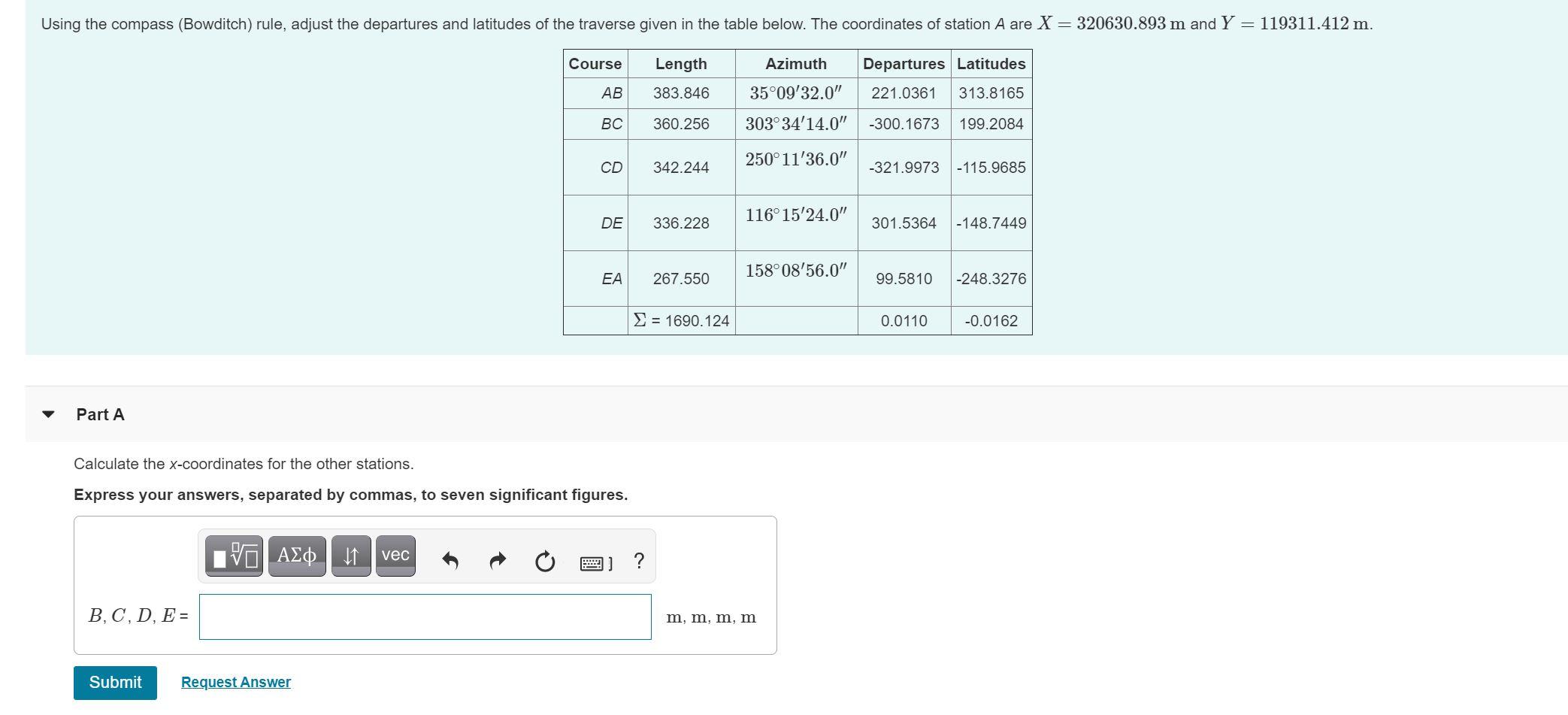Screen dimensions: 1568x715
Task: Insert a square root template from the toolbar
Action: point(234,556)
